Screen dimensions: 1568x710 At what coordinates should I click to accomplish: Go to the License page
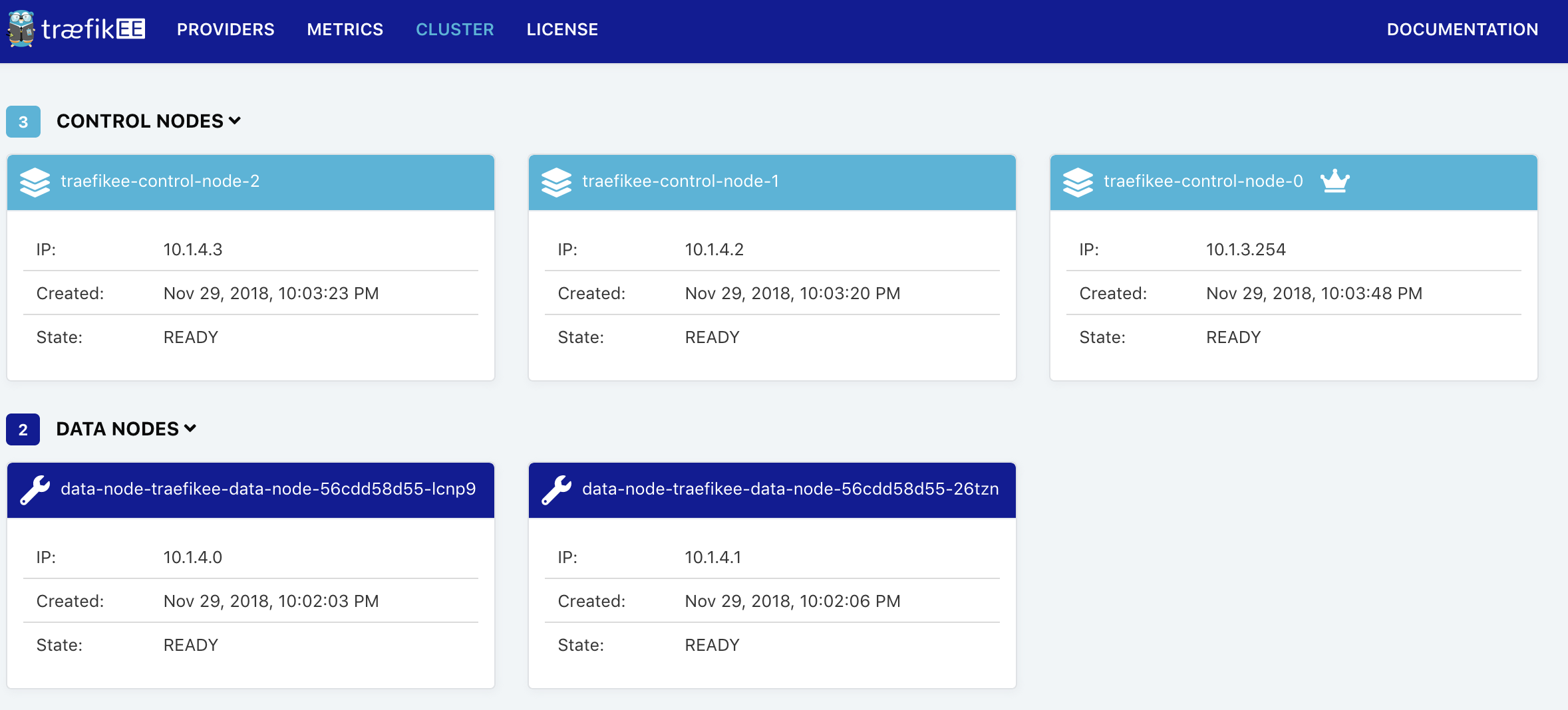562,29
